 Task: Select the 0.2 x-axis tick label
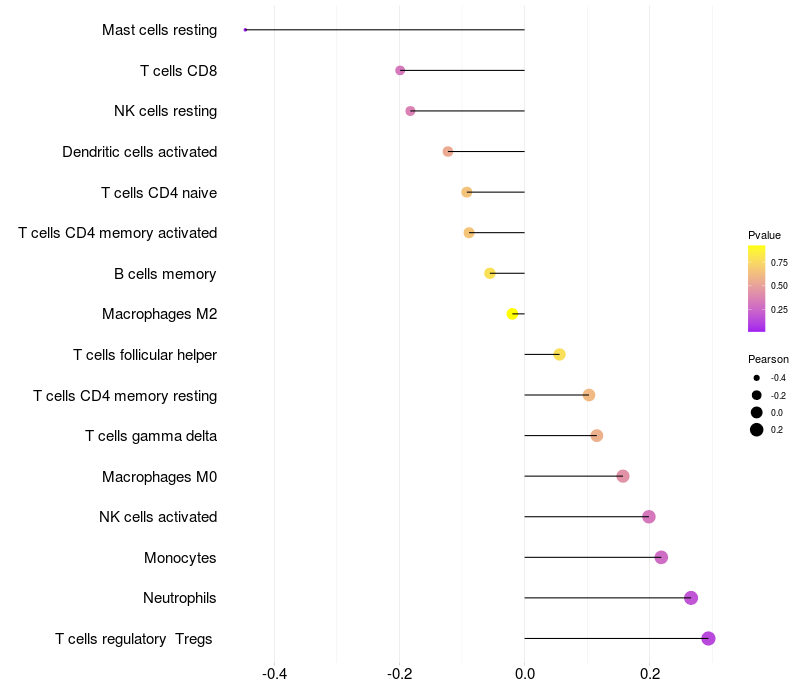tap(649, 674)
